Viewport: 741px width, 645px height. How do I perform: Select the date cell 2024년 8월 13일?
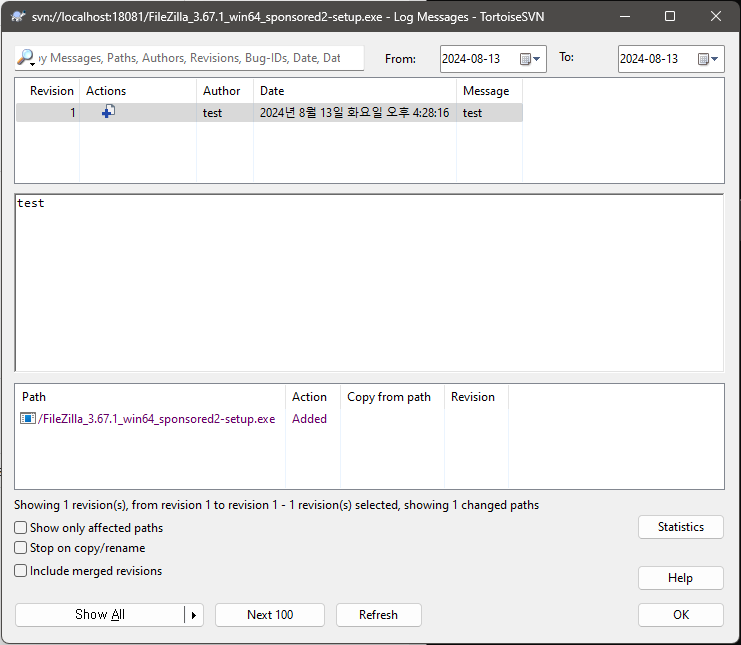coord(354,113)
